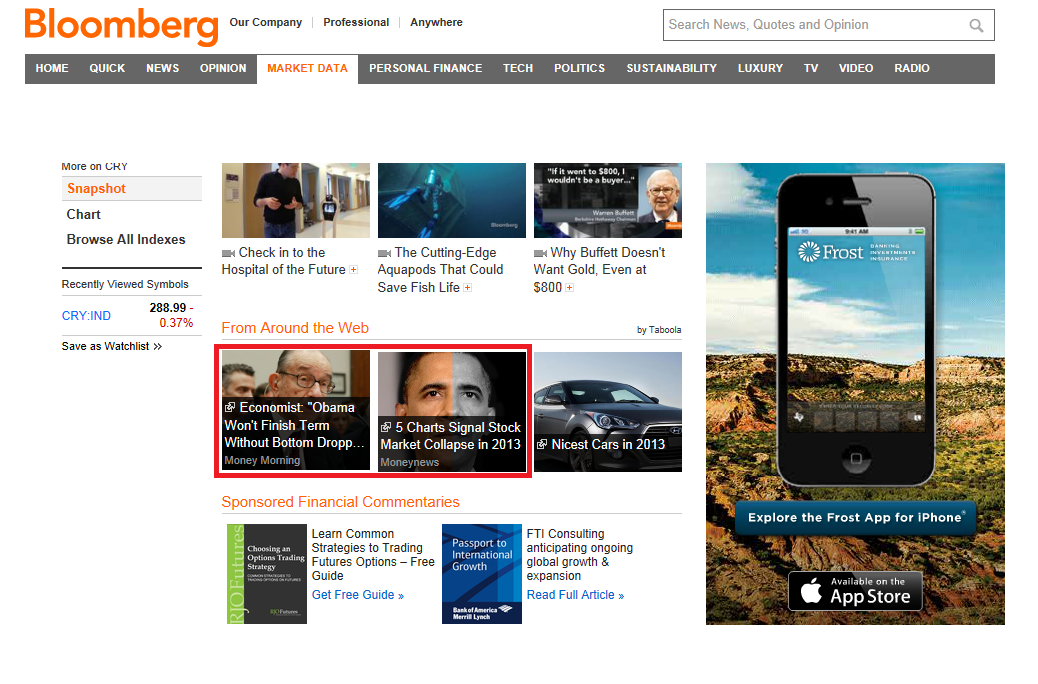Click external link icon beside Economist headline
The image size is (1038, 684).
[x=230, y=407]
